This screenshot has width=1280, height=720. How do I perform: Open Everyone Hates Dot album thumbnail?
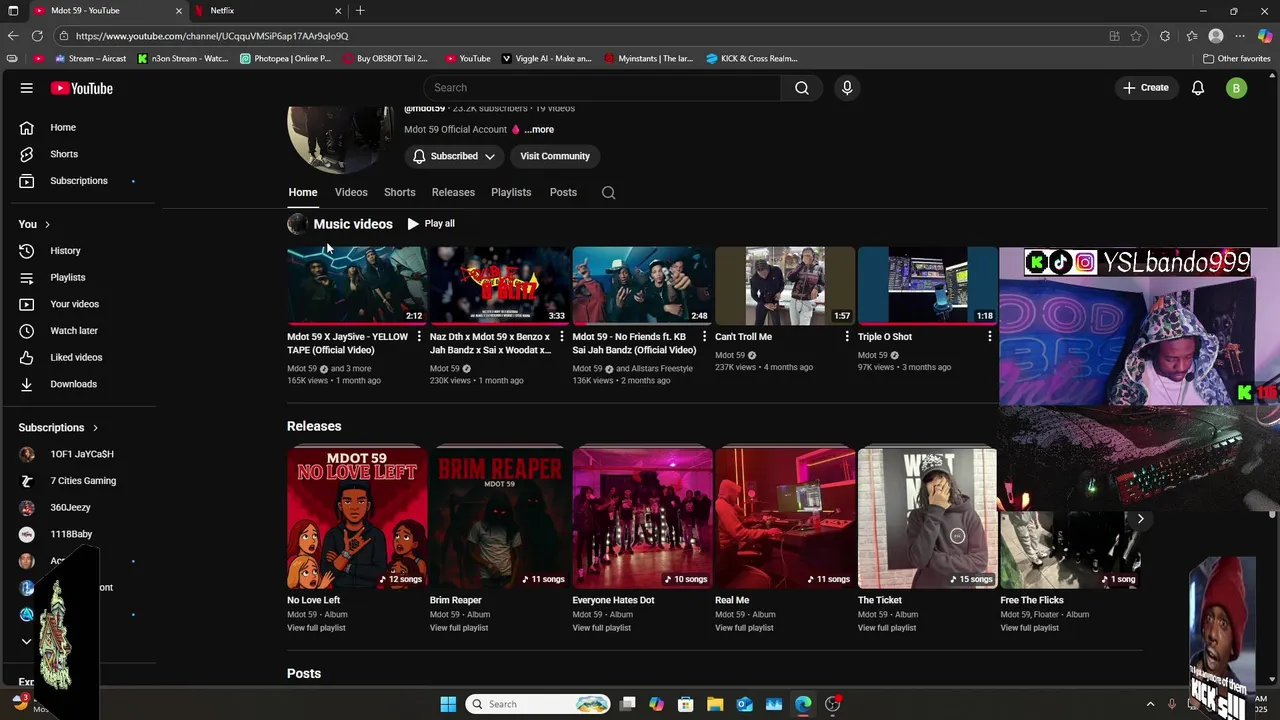(642, 518)
